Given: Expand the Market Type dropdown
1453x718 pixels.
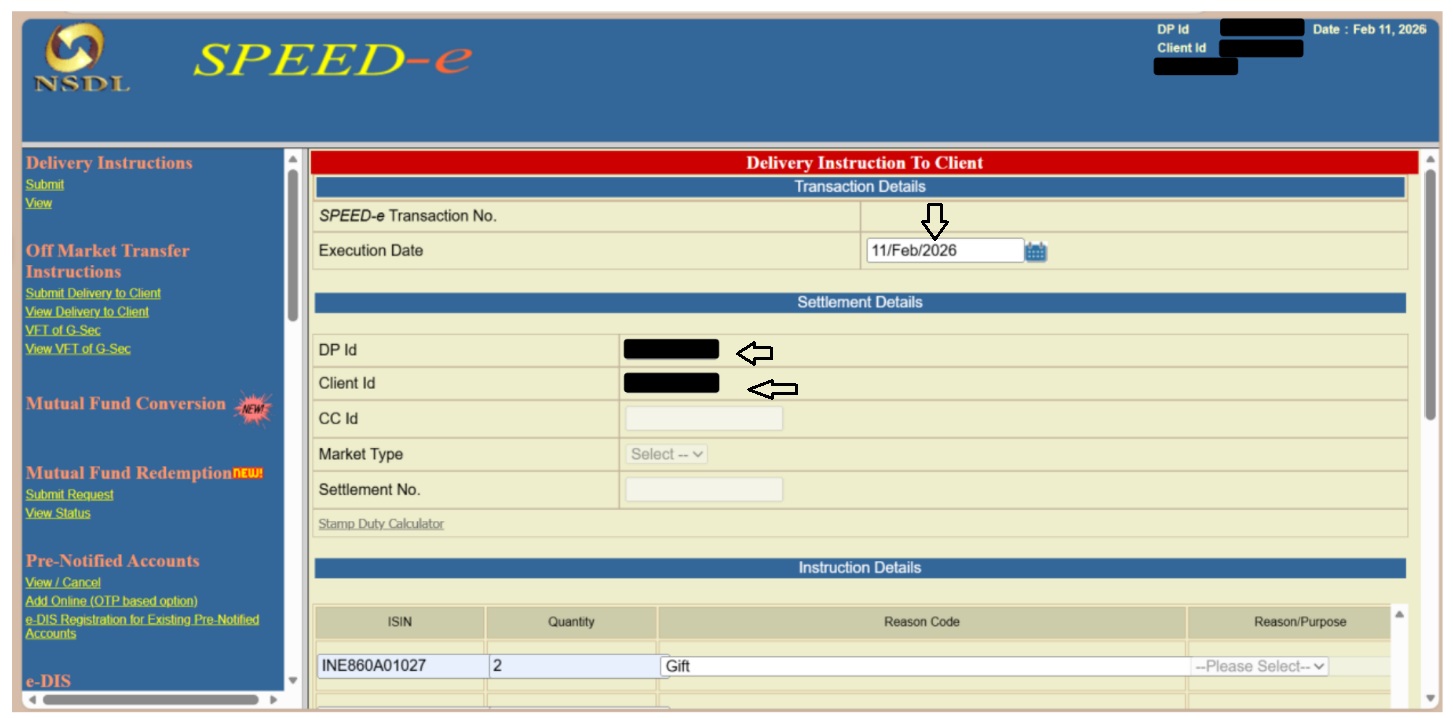Looking at the screenshot, I should (x=667, y=454).
